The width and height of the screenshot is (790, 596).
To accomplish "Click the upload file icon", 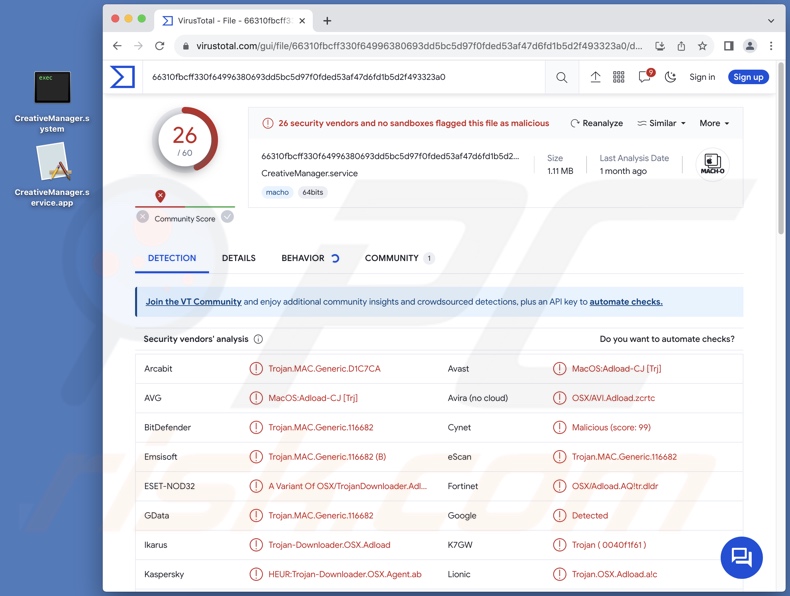I will [x=595, y=77].
